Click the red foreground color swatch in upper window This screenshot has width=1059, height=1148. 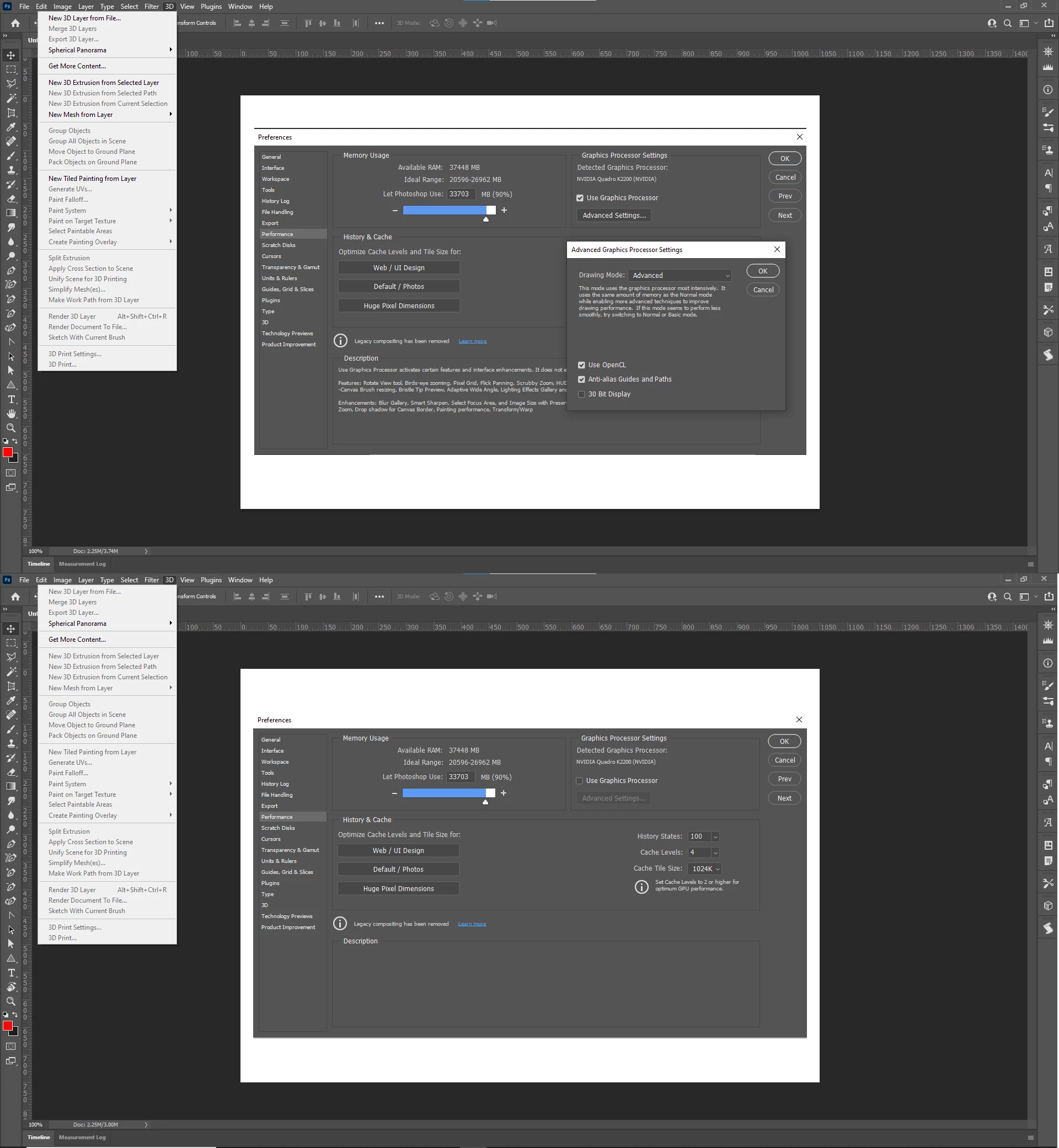tap(8, 453)
